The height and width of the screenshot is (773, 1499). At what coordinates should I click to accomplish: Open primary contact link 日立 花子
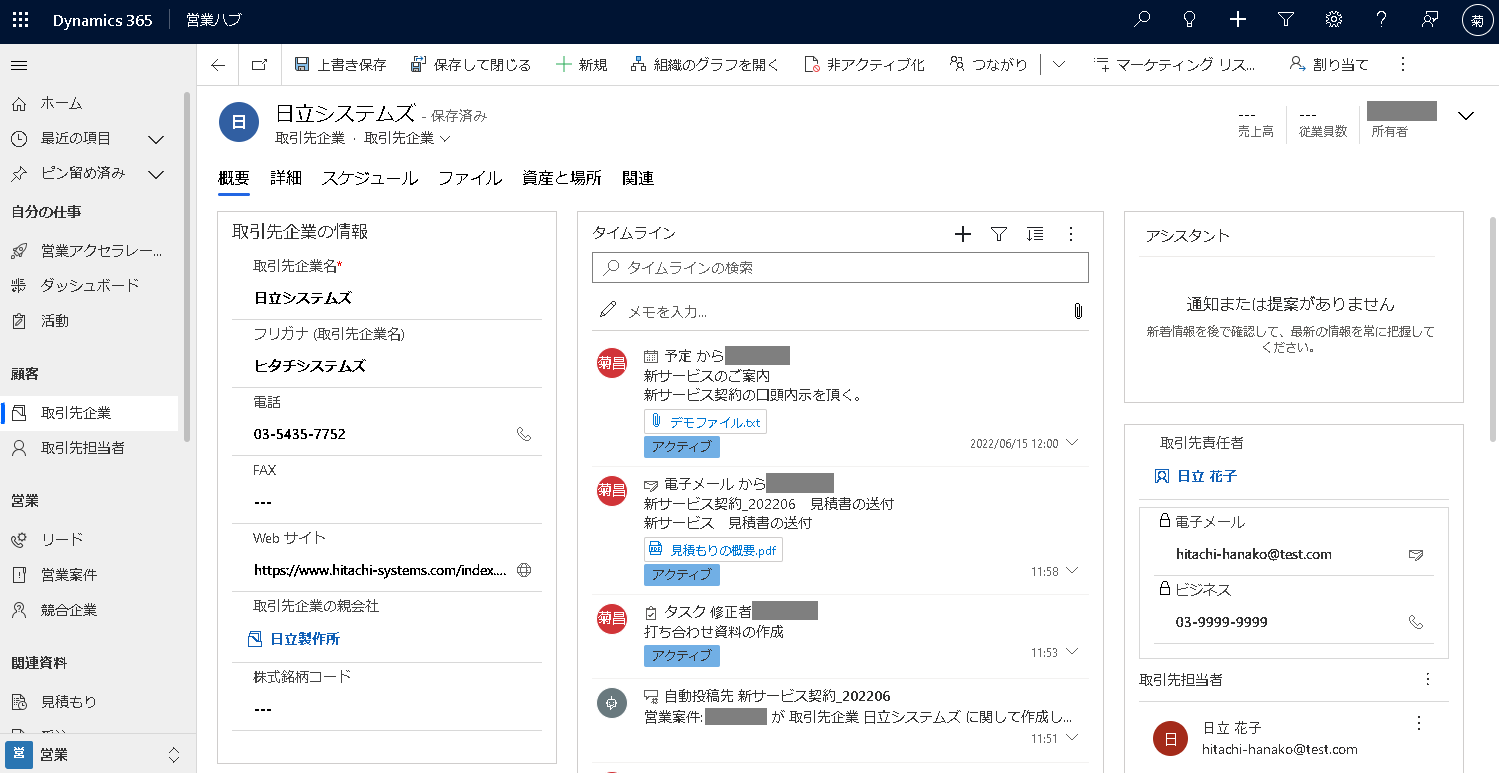point(1207,476)
